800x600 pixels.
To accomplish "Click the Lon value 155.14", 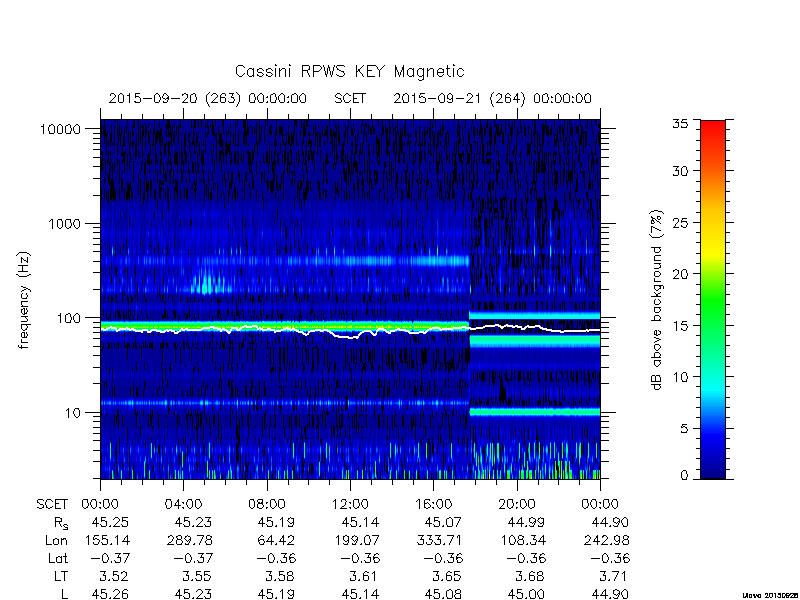I will (x=106, y=540).
